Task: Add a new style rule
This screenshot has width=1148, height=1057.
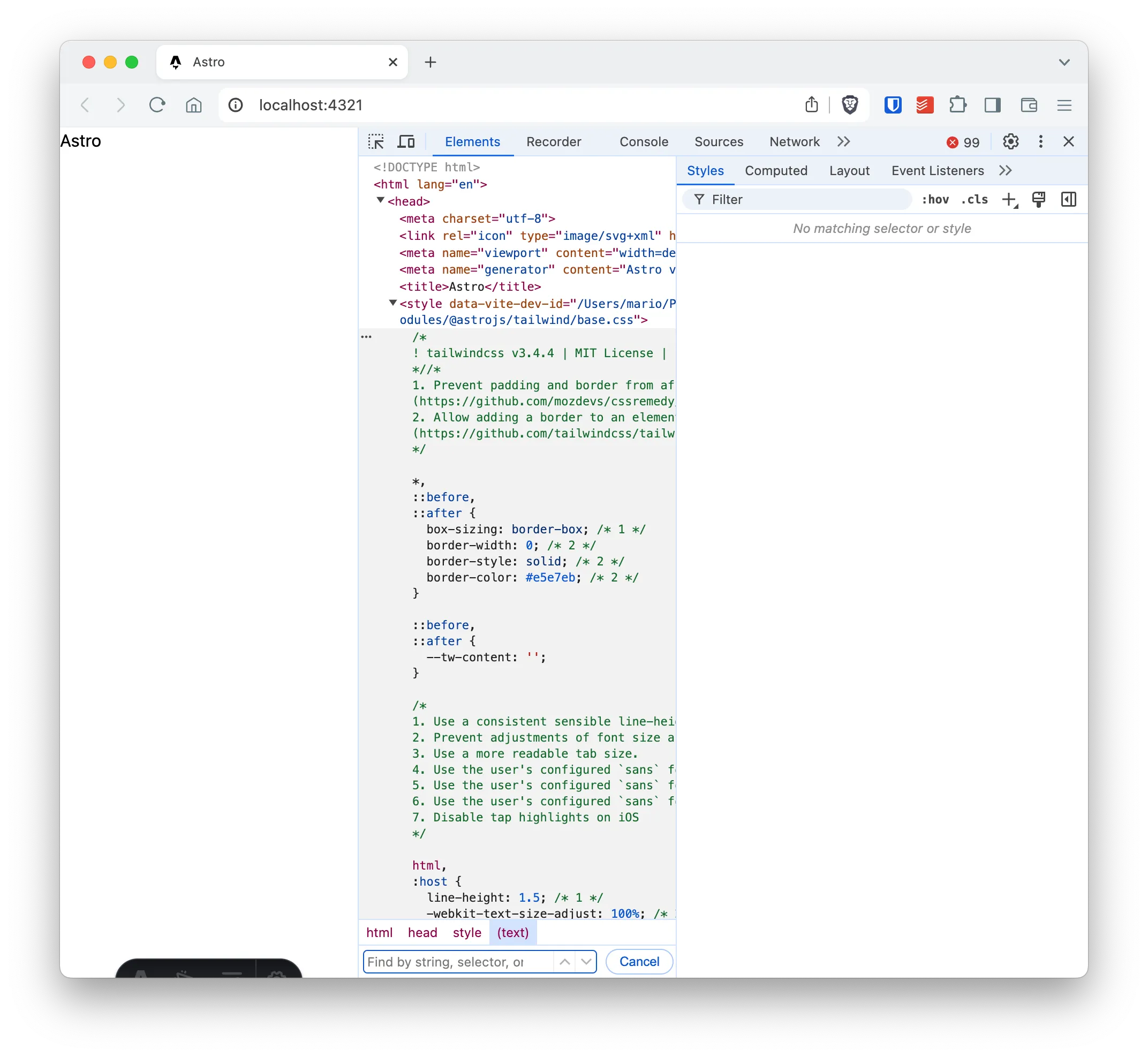Action: tap(1009, 200)
